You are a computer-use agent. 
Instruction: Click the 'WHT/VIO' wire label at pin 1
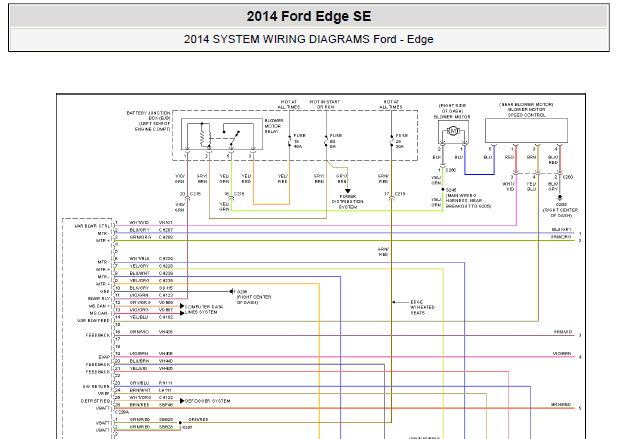[139, 222]
